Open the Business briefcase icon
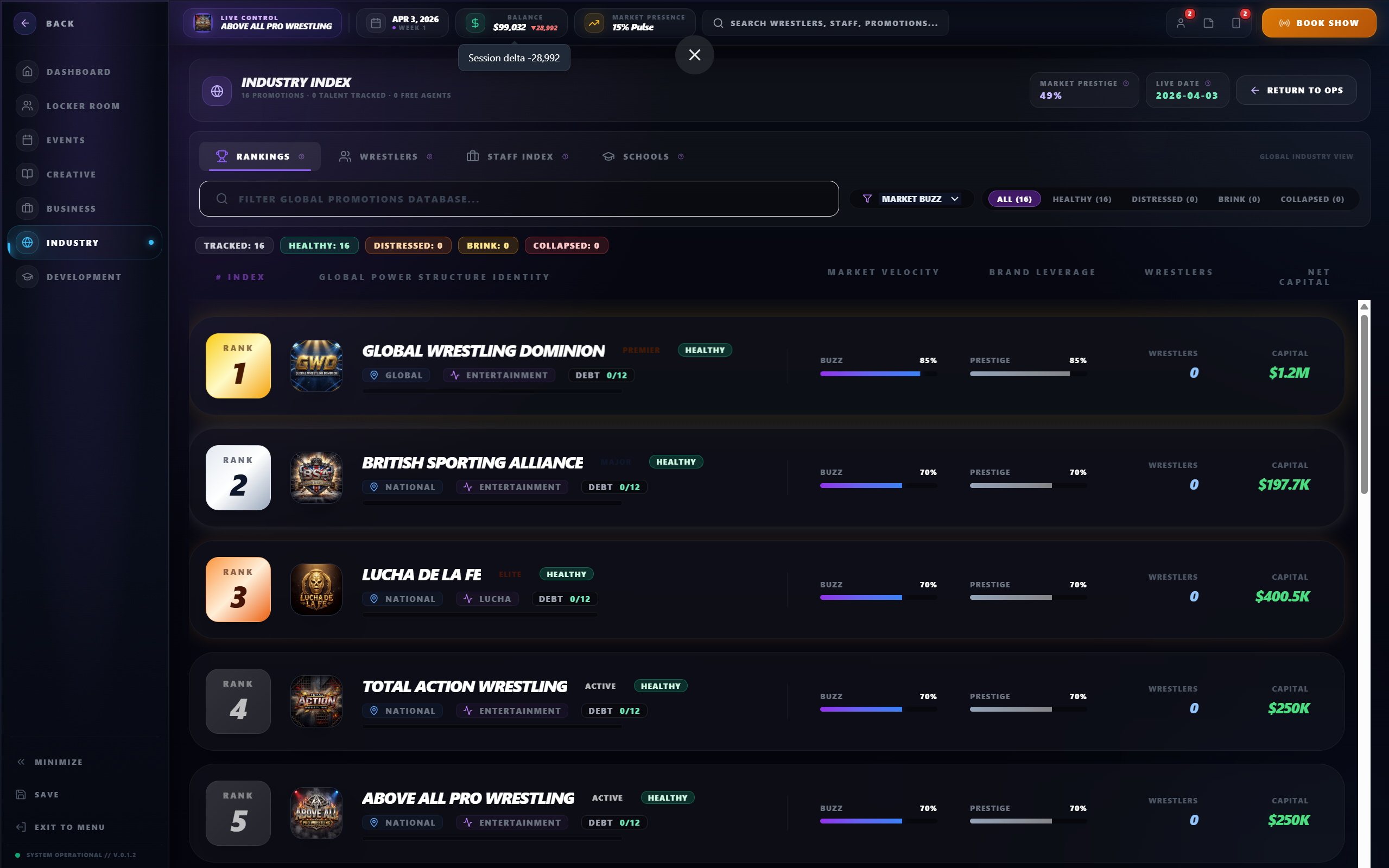The image size is (1389, 868). pyautogui.click(x=28, y=208)
